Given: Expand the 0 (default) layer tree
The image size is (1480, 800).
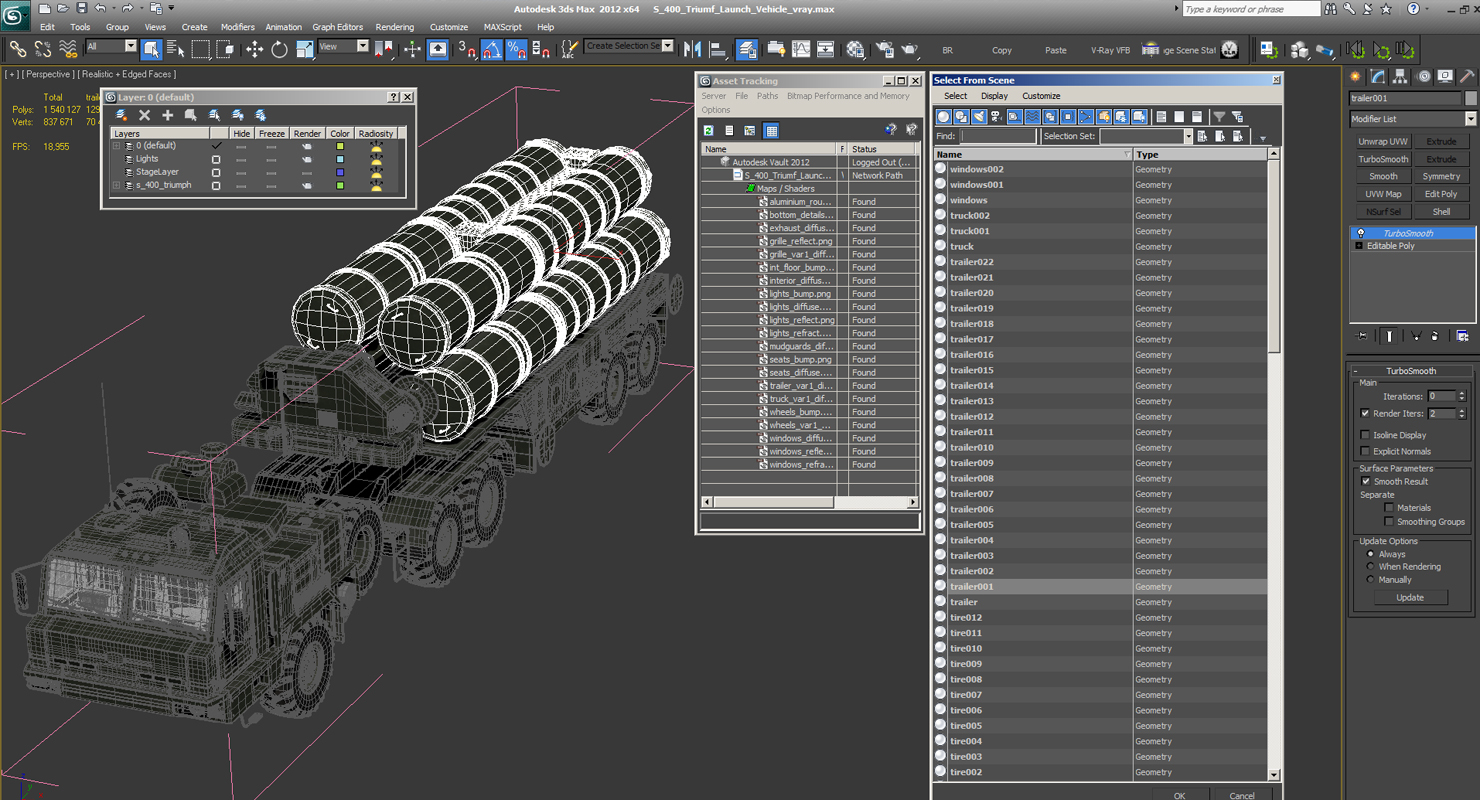Looking at the screenshot, I should 116,146.
